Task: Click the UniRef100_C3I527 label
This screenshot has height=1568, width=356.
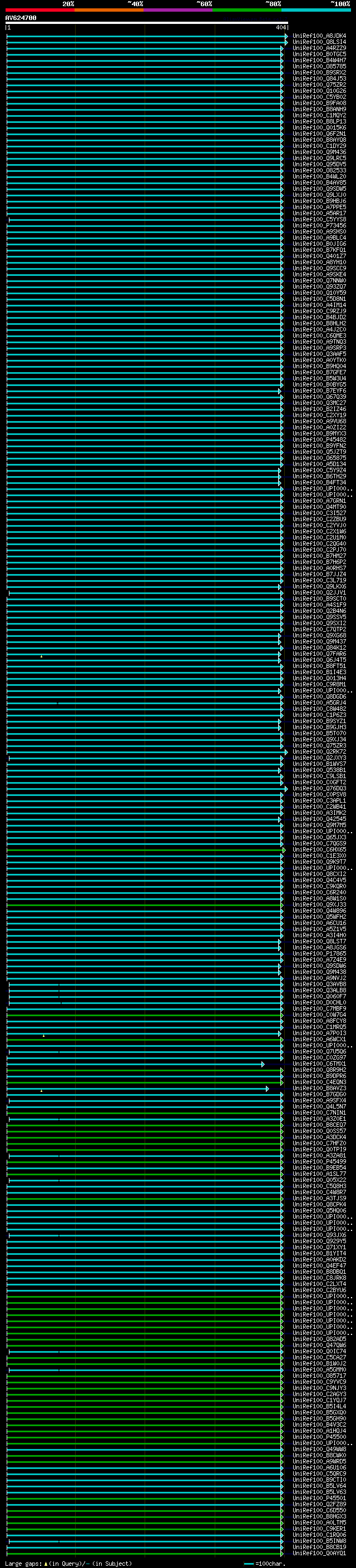Action: (x=319, y=513)
